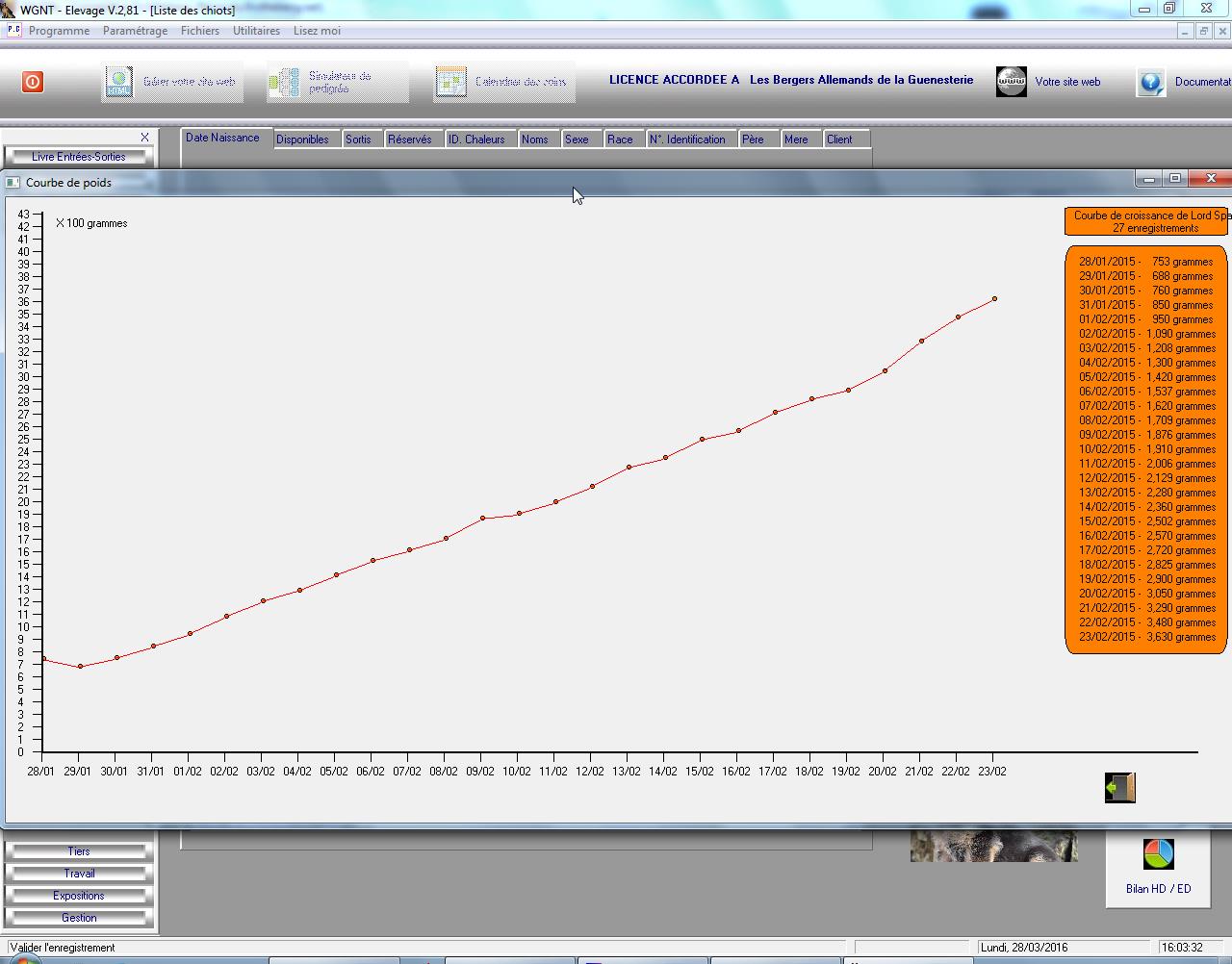This screenshot has width=1232, height=964.
Task: Click the www Votre site web icon
Action: tap(1012, 82)
